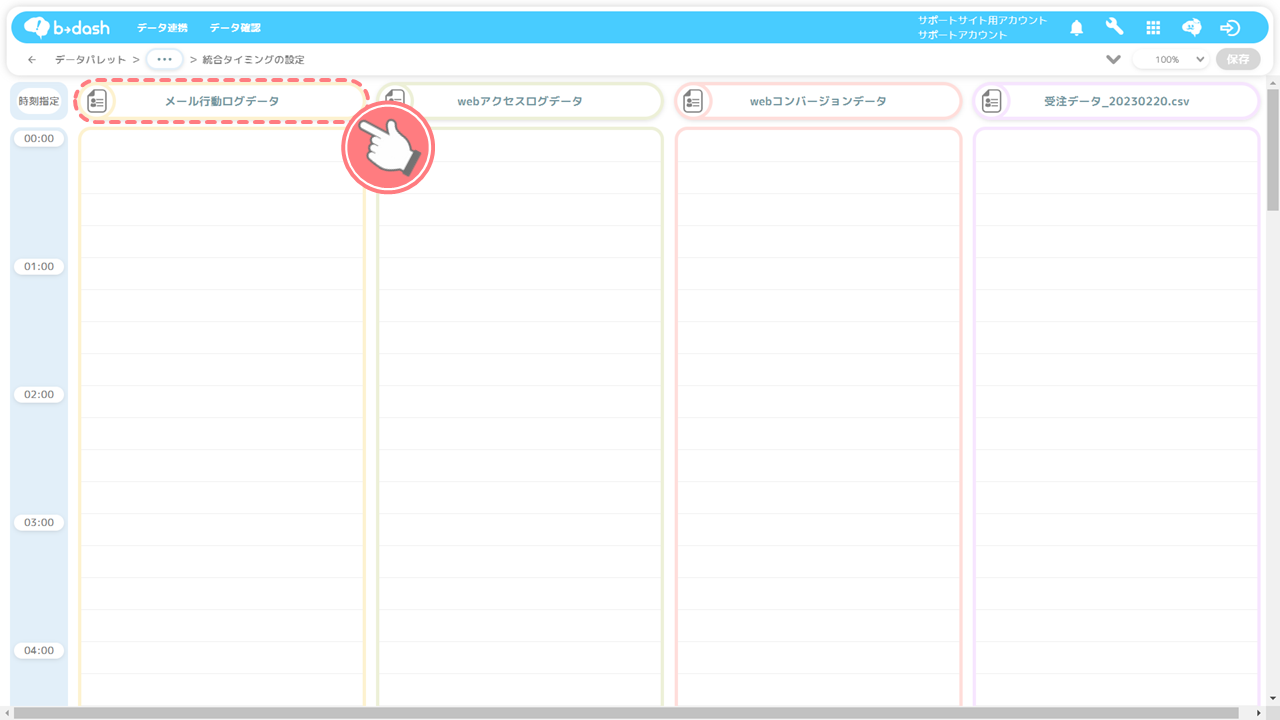Click the 00:00 time marker
Viewport: 1280px width, 720px height.
(x=39, y=139)
